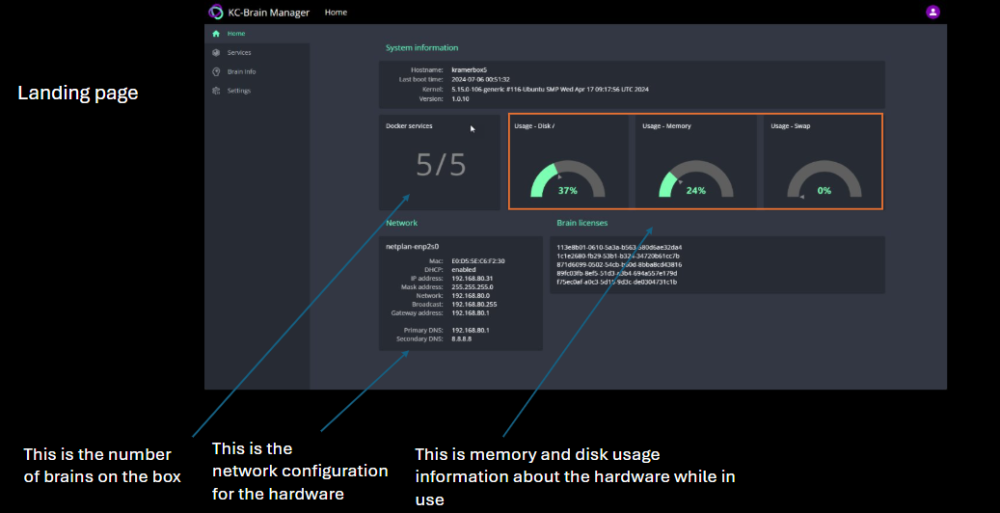The image size is (1000, 513).
Task: Click the Docker services card title
Action: 409,126
